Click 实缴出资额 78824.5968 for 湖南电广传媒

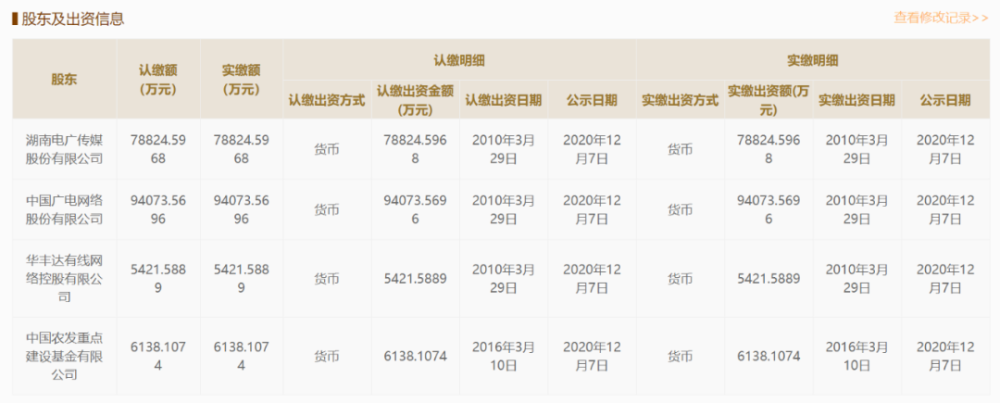768,149
